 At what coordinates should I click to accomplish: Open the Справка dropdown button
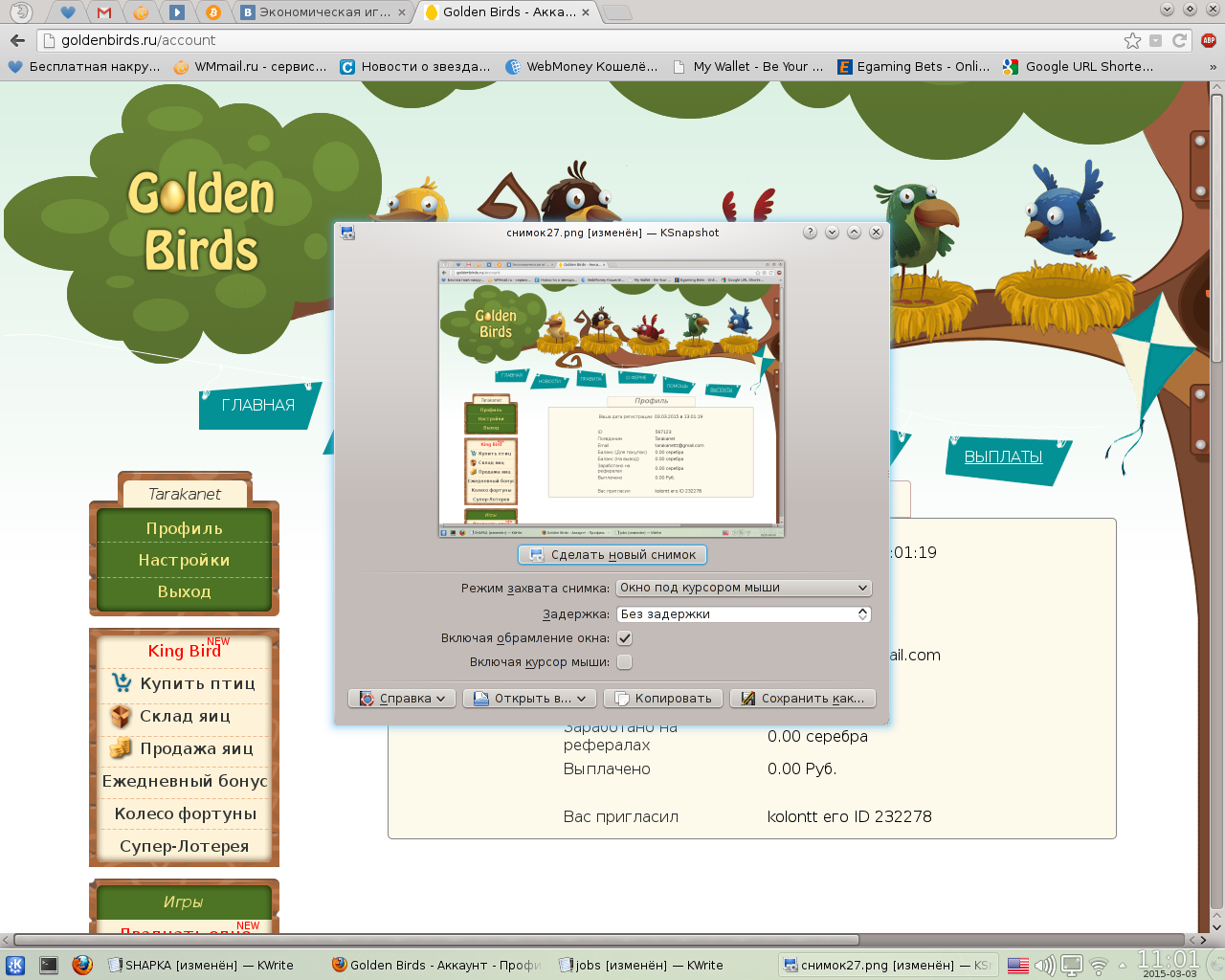pos(402,699)
